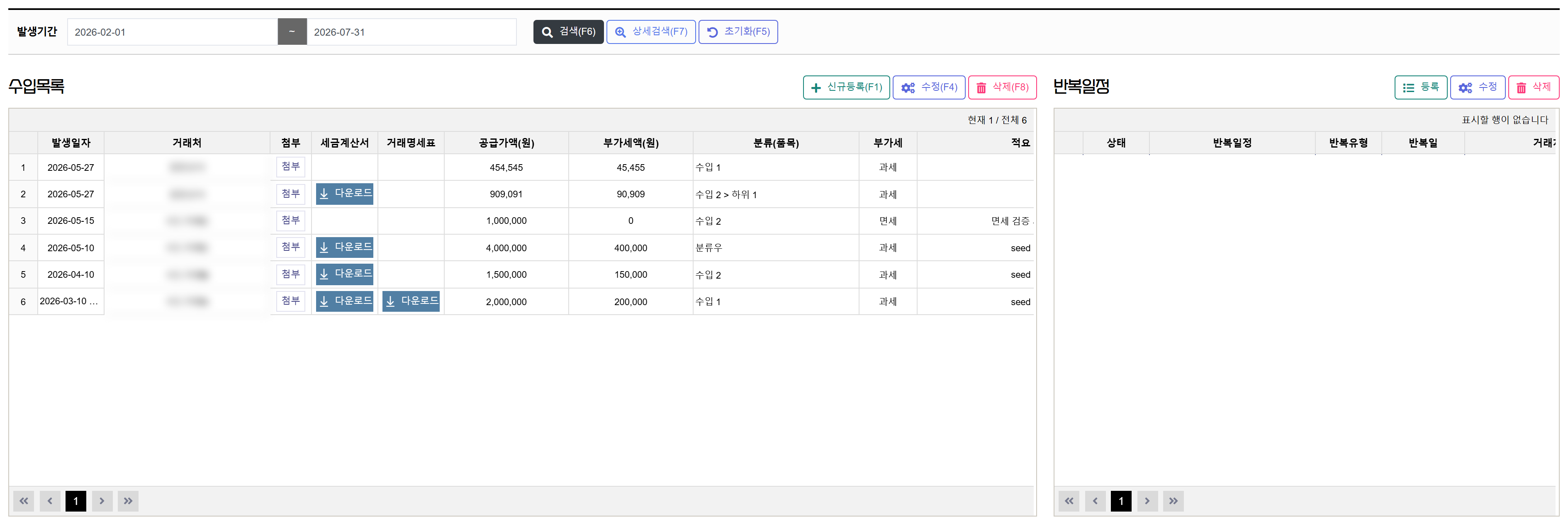Screen dimensions: 1568x524
Task: Download tax invoice for row 6
Action: pos(345,301)
